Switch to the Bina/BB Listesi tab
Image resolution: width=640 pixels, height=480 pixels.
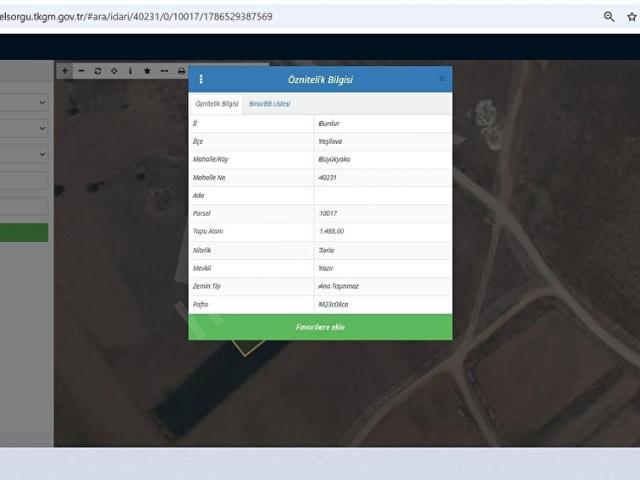point(269,104)
